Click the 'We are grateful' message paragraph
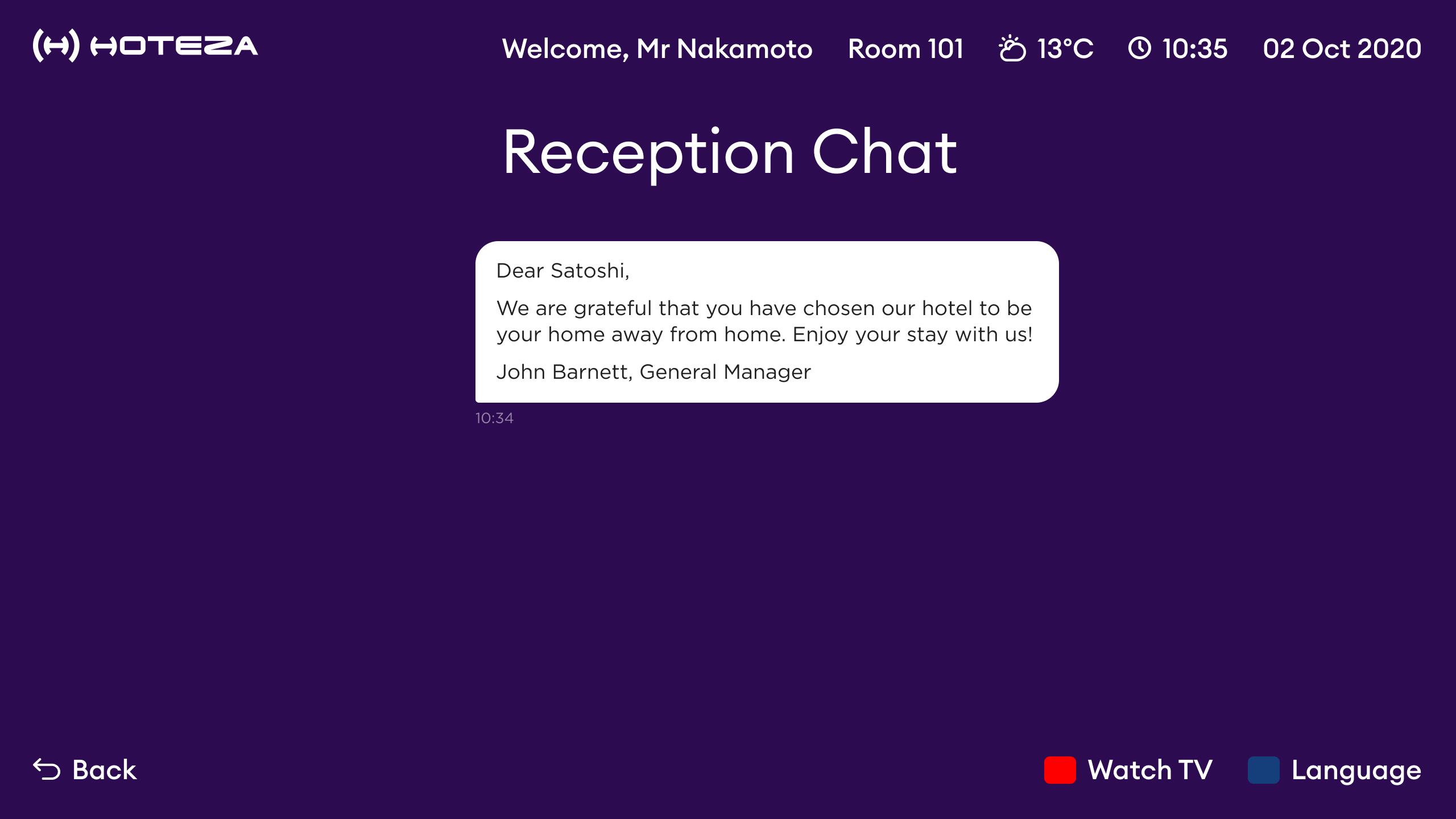 [x=764, y=321]
